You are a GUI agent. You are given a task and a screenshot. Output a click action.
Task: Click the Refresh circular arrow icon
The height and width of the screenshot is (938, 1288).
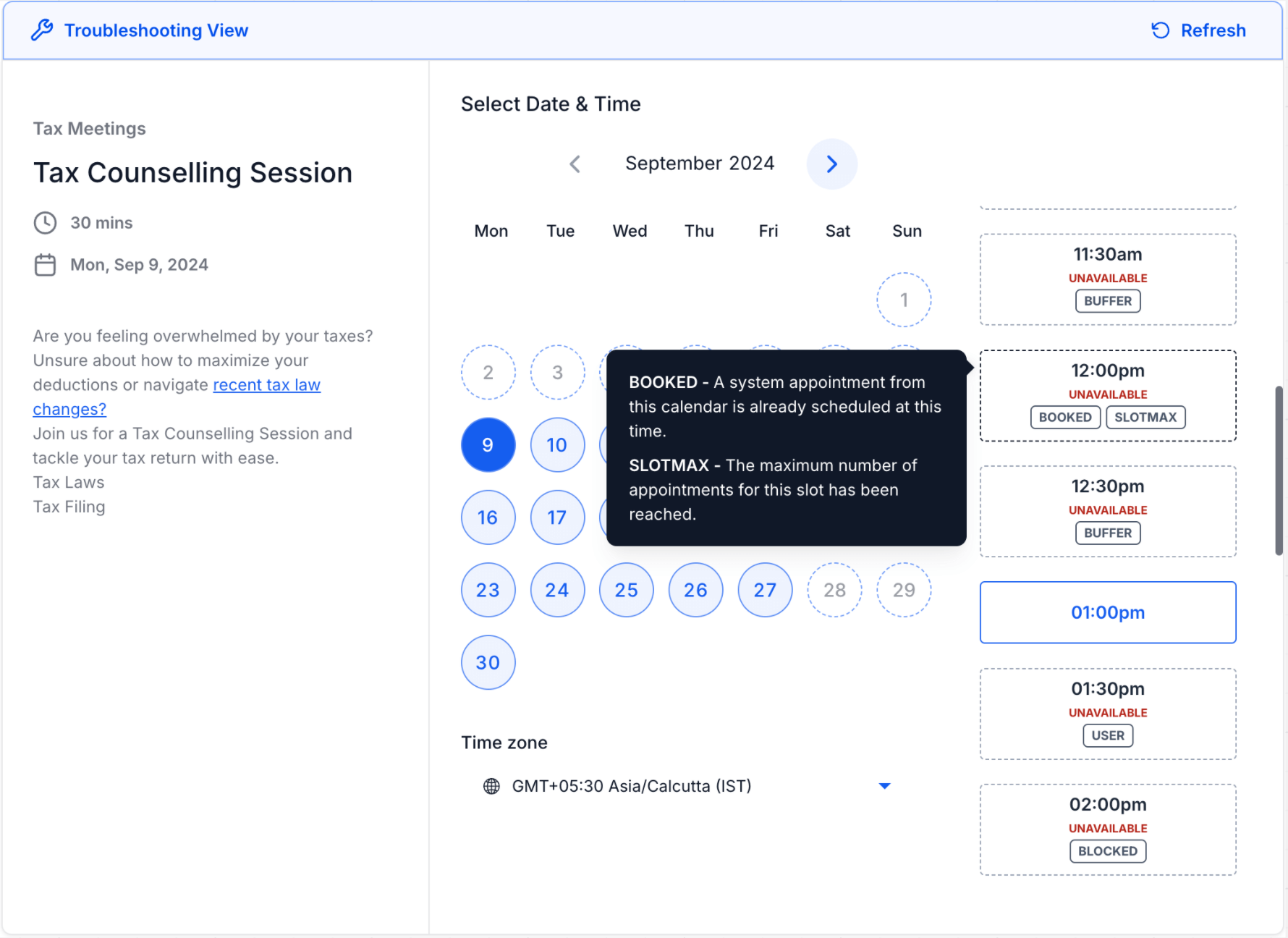[1160, 30]
